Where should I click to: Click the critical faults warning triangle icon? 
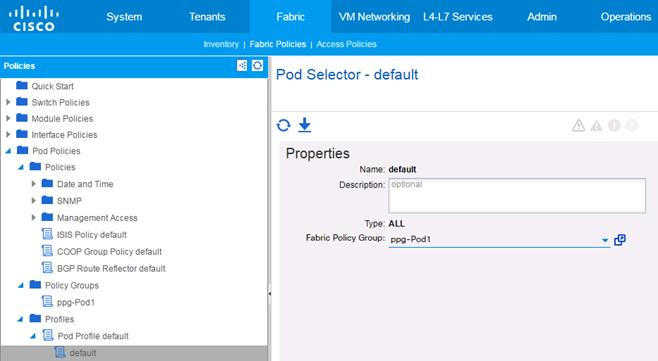[x=579, y=125]
